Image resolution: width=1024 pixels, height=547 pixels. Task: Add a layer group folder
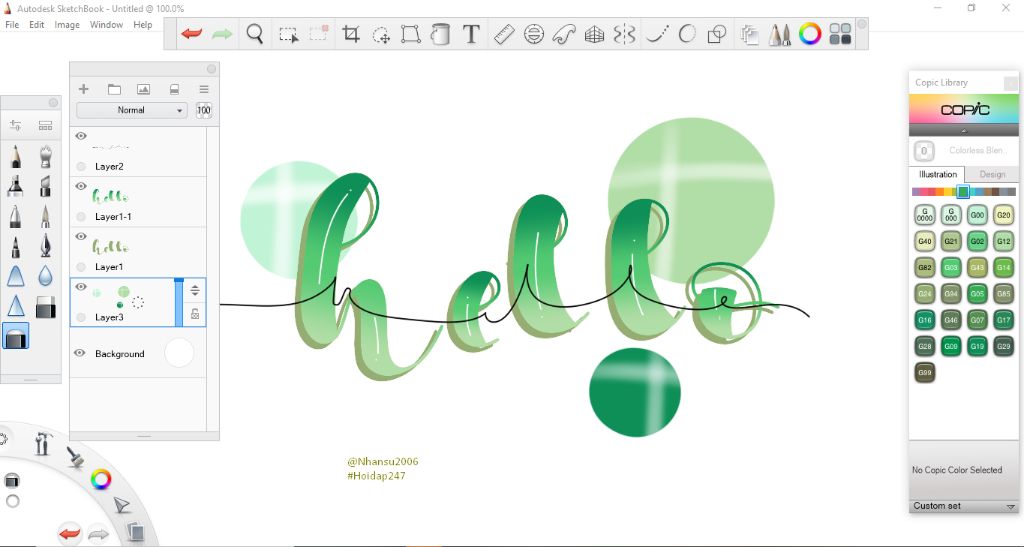pyautogui.click(x=114, y=89)
